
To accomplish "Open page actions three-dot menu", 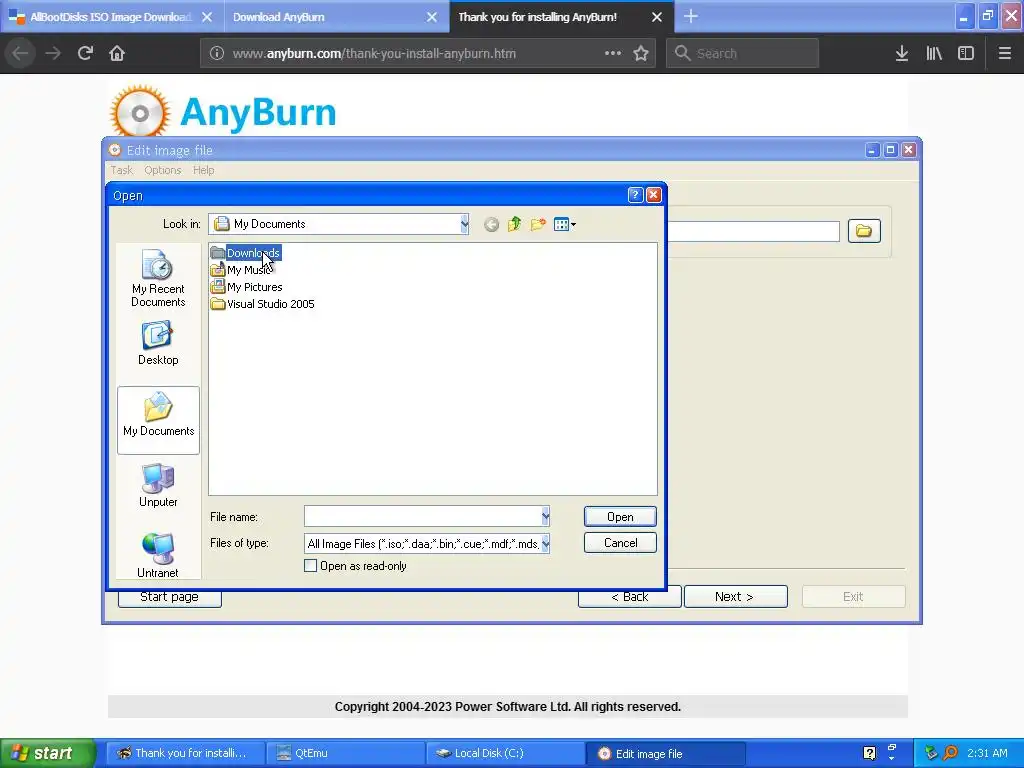I will point(613,53).
